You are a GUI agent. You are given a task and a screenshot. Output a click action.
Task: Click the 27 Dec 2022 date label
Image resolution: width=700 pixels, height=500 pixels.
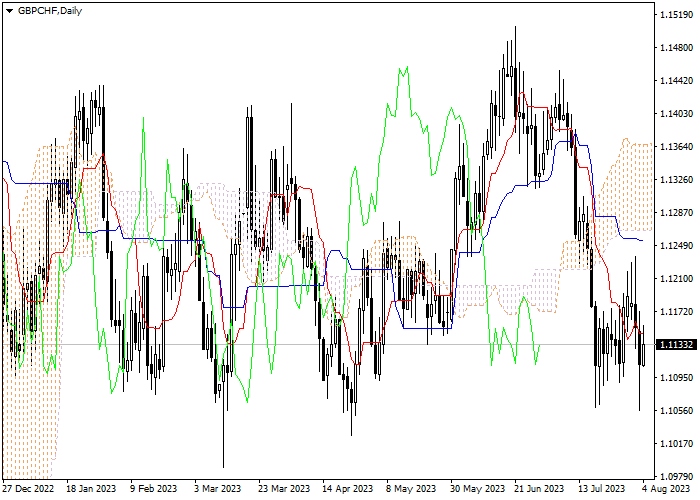click(x=28, y=489)
